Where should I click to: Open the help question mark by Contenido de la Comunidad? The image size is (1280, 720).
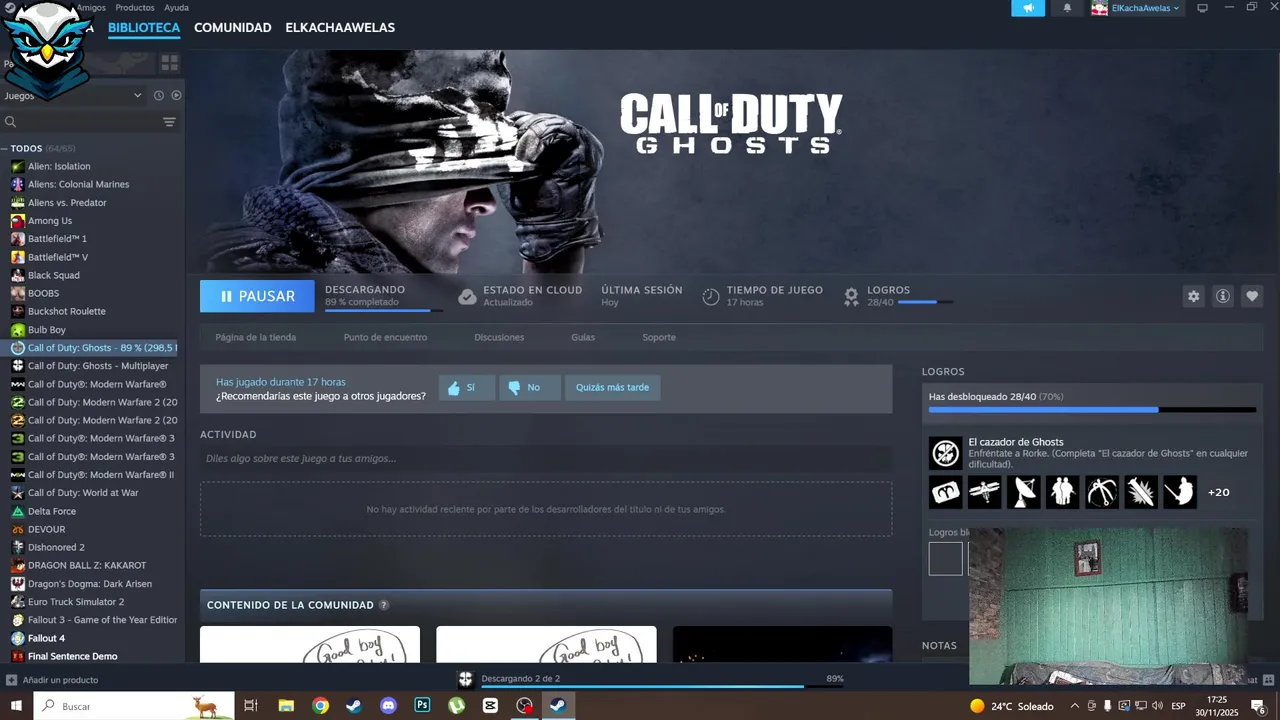384,605
